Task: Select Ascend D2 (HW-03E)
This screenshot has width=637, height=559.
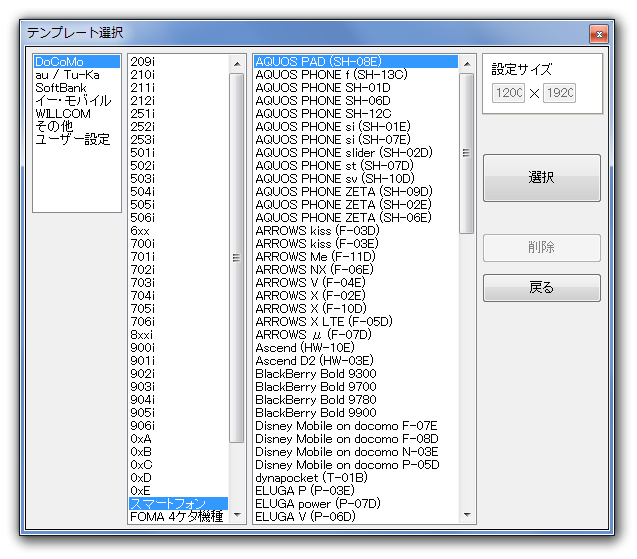Action: [356, 361]
